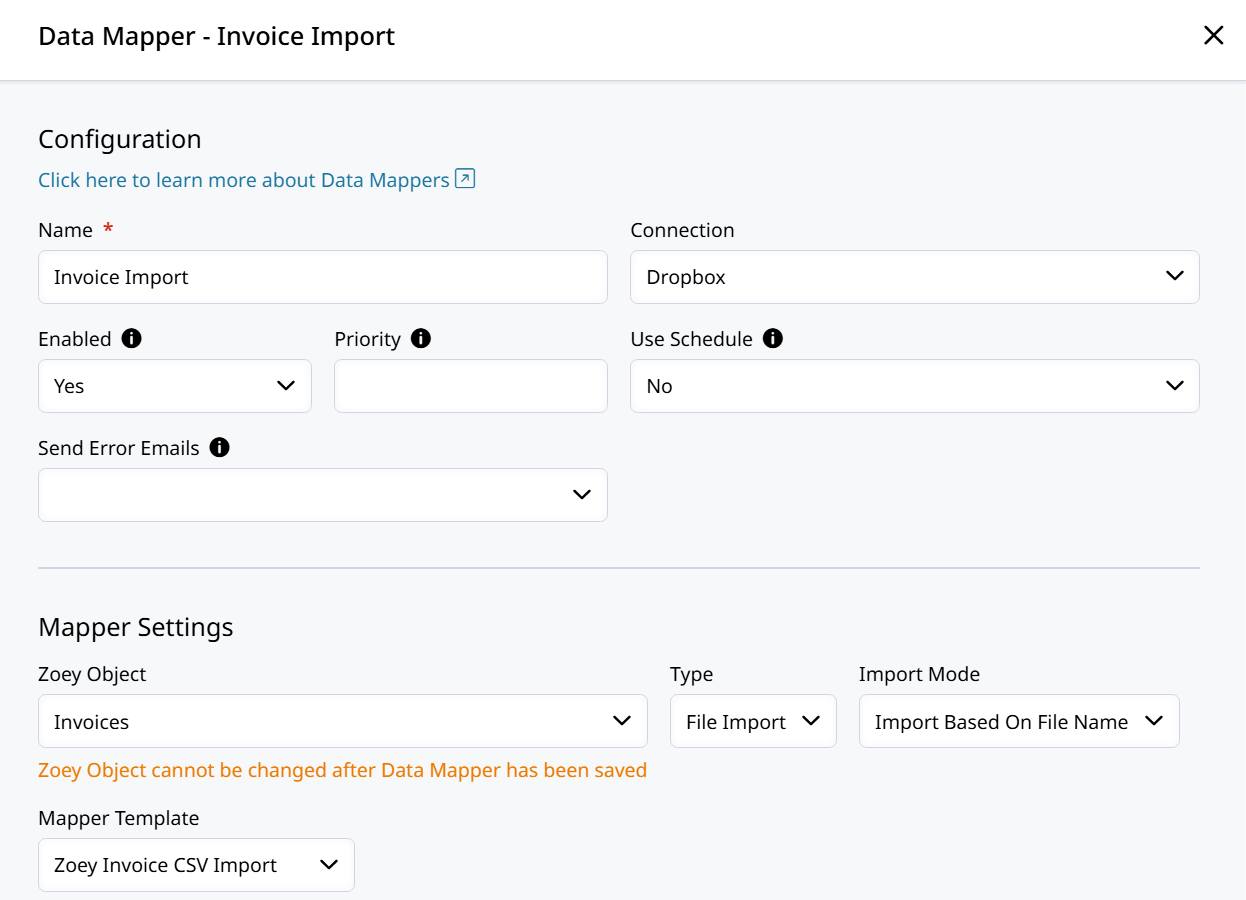Click the empty Priority input field
This screenshot has height=900, width=1246.
click(470, 386)
